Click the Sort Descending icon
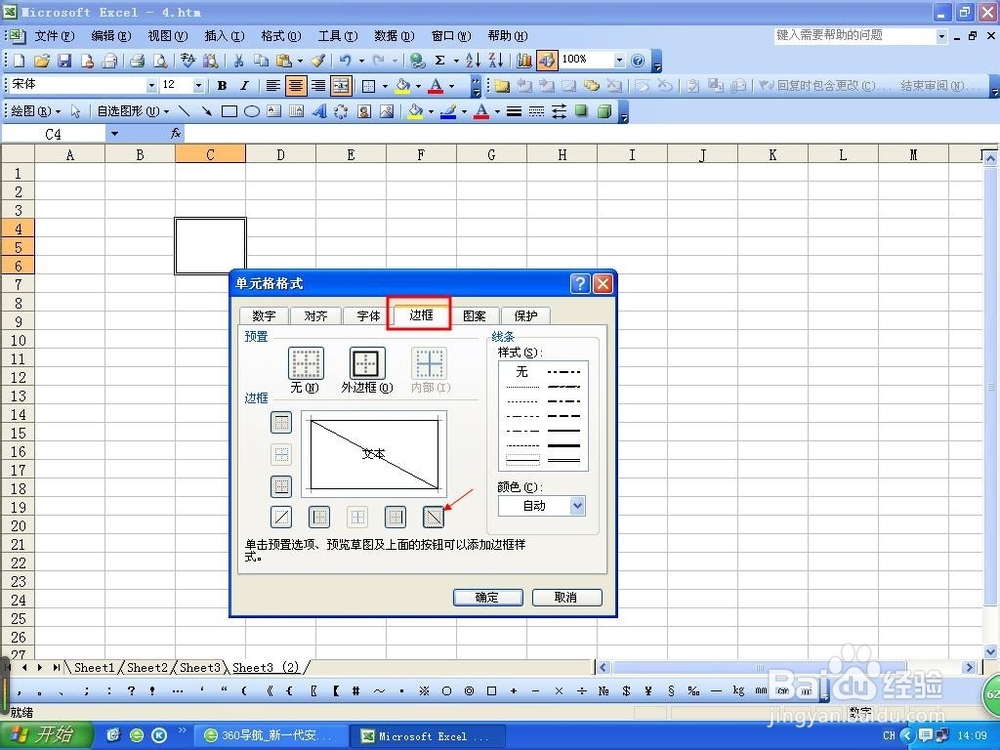This screenshot has height=750, width=1000. pyautogui.click(x=496, y=61)
